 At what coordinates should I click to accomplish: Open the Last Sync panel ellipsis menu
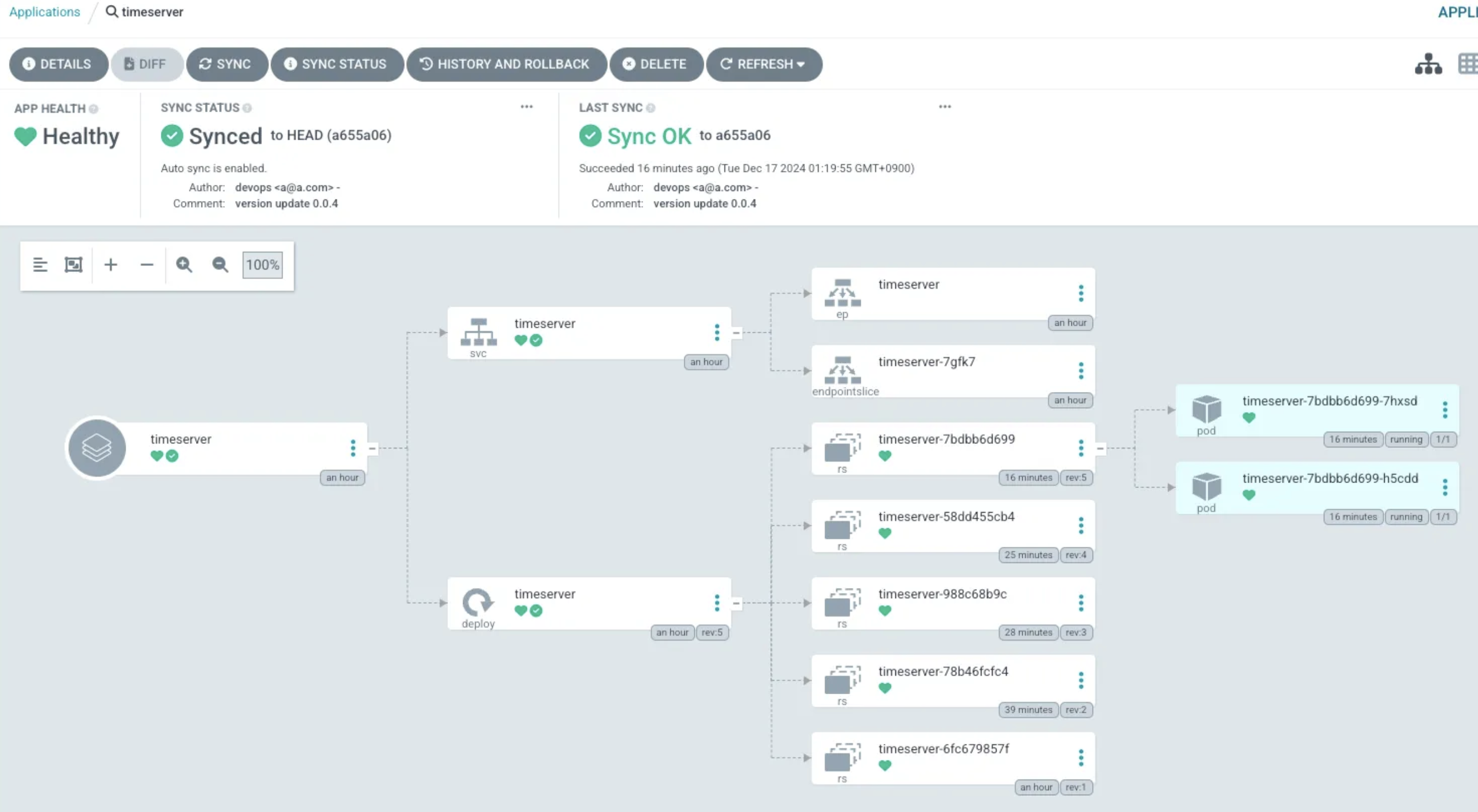pyautogui.click(x=945, y=107)
